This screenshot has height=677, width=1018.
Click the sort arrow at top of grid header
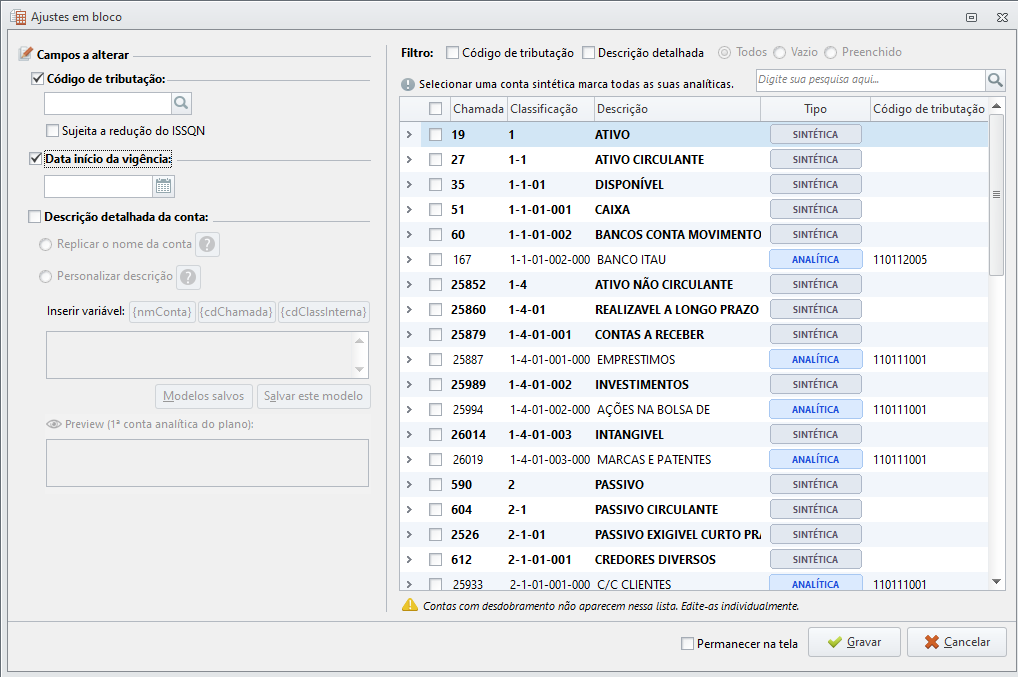pyautogui.click(x=997, y=105)
